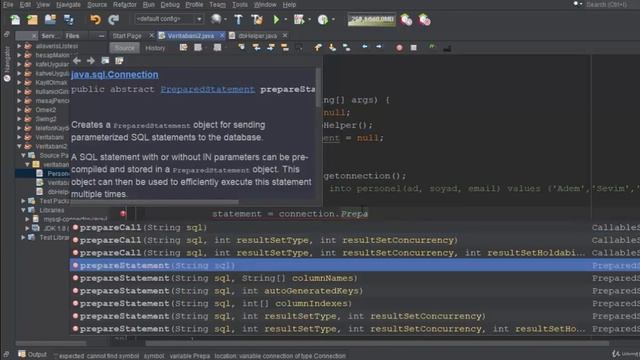640x360 pixels.
Task: Click the Save All toolbar icon
Action: point(68,20)
